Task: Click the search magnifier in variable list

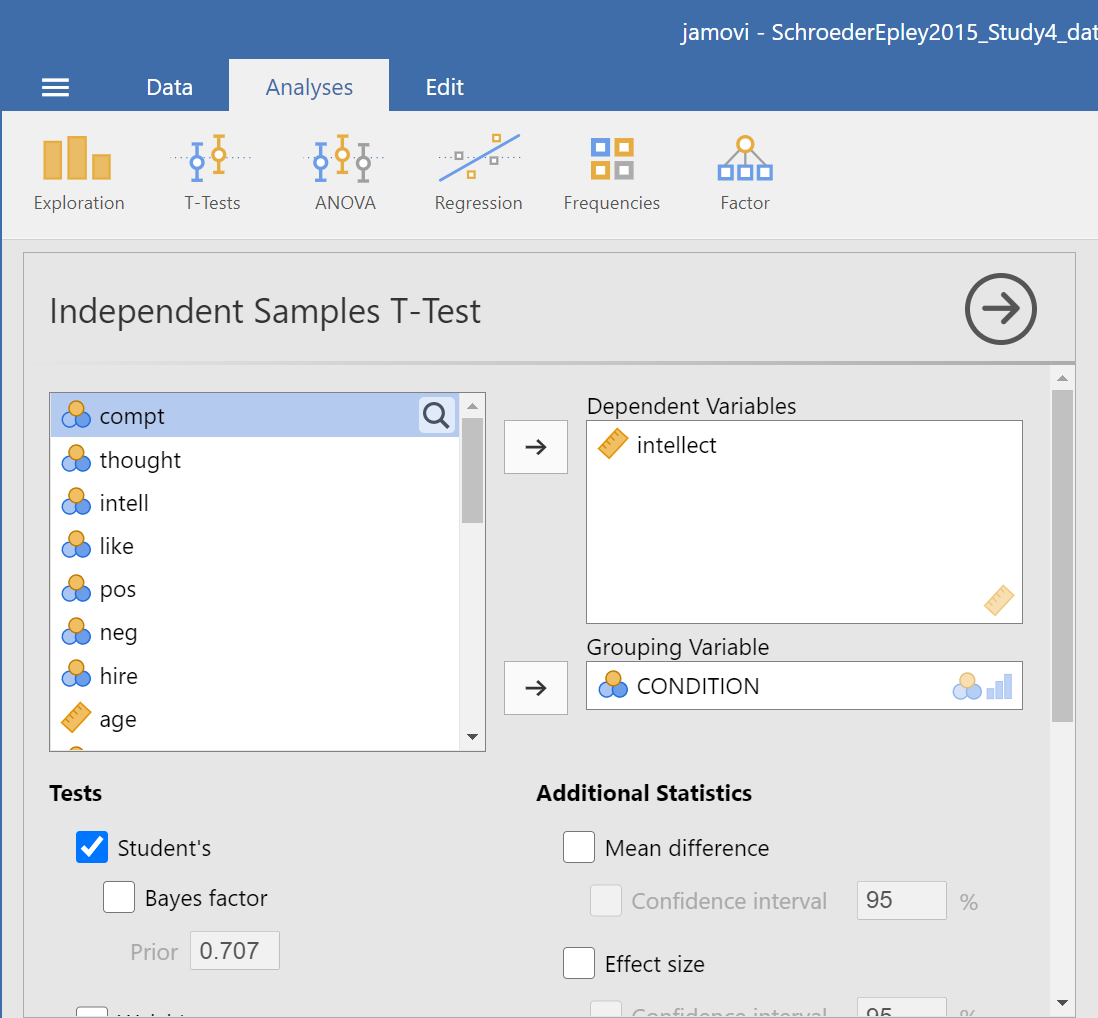Action: pyautogui.click(x=436, y=415)
